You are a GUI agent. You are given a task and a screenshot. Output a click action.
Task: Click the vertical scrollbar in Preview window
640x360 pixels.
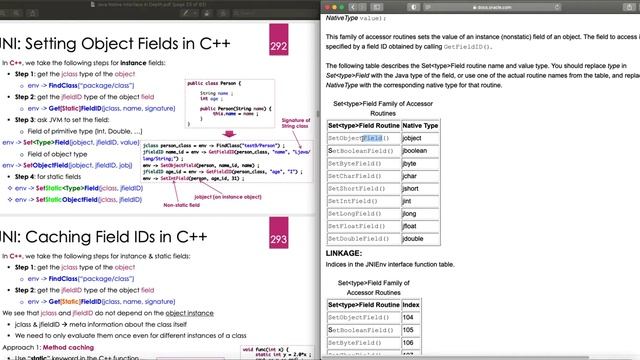coord(318,114)
